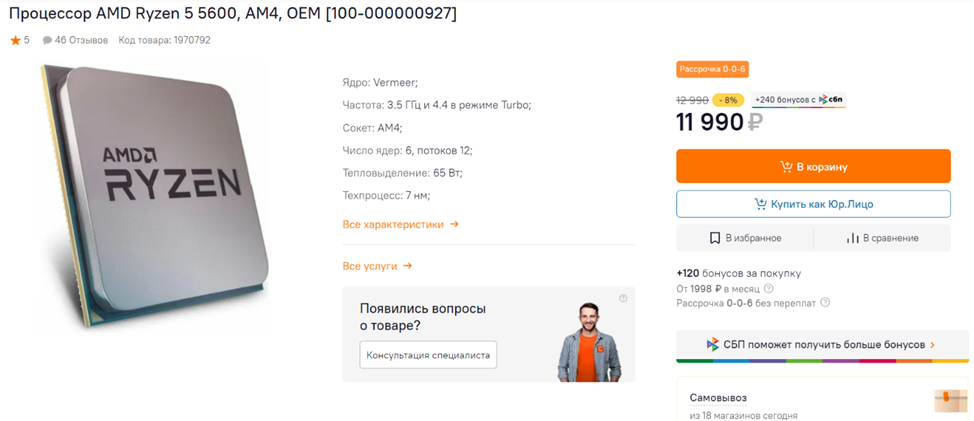Screen dimensions: 974x421
Task: Click the pickup box icon near Самовывоз
Action: (949, 400)
